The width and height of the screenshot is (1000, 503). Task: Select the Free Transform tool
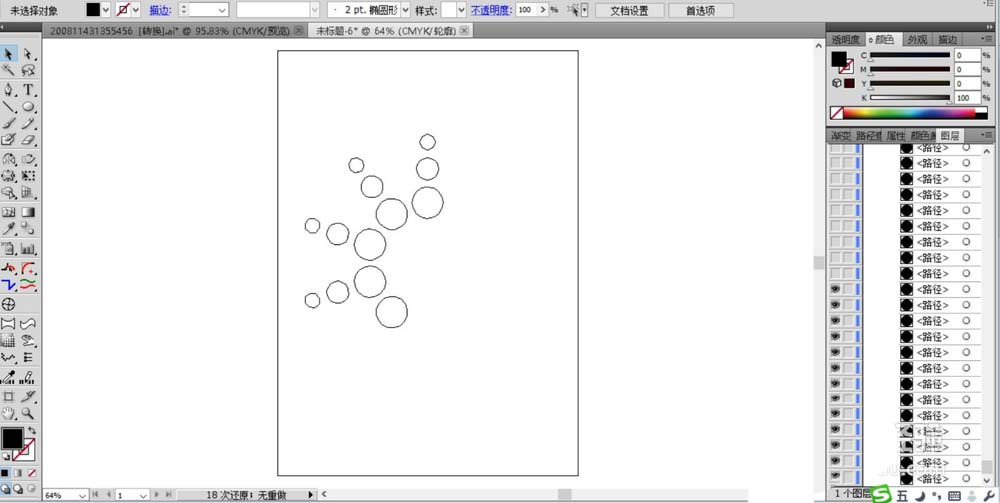point(28,175)
